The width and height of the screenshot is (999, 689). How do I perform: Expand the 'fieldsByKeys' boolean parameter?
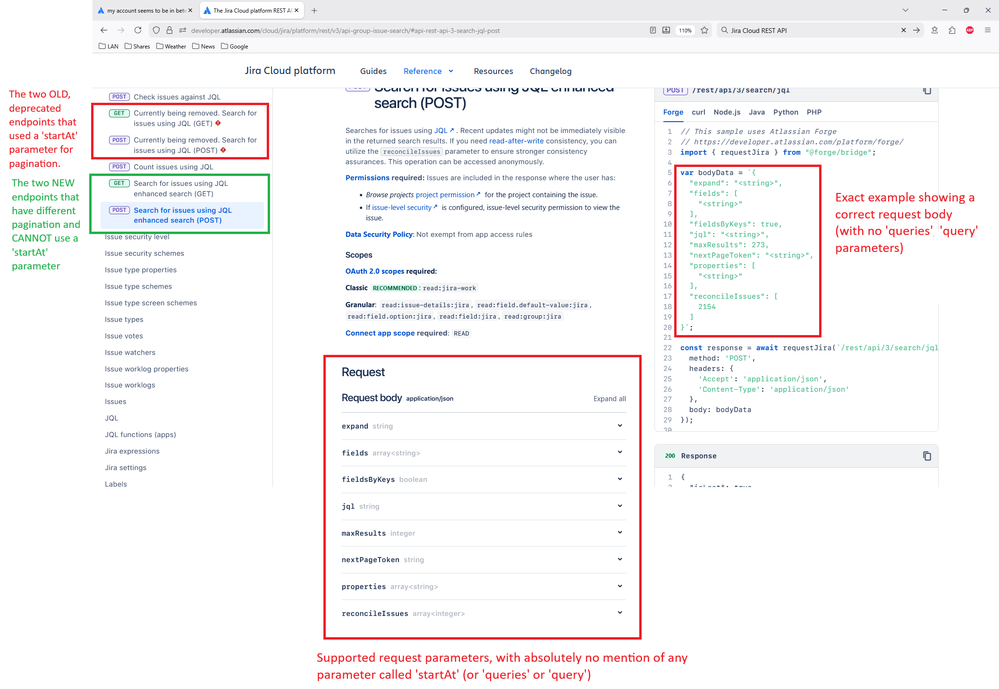tap(484, 479)
